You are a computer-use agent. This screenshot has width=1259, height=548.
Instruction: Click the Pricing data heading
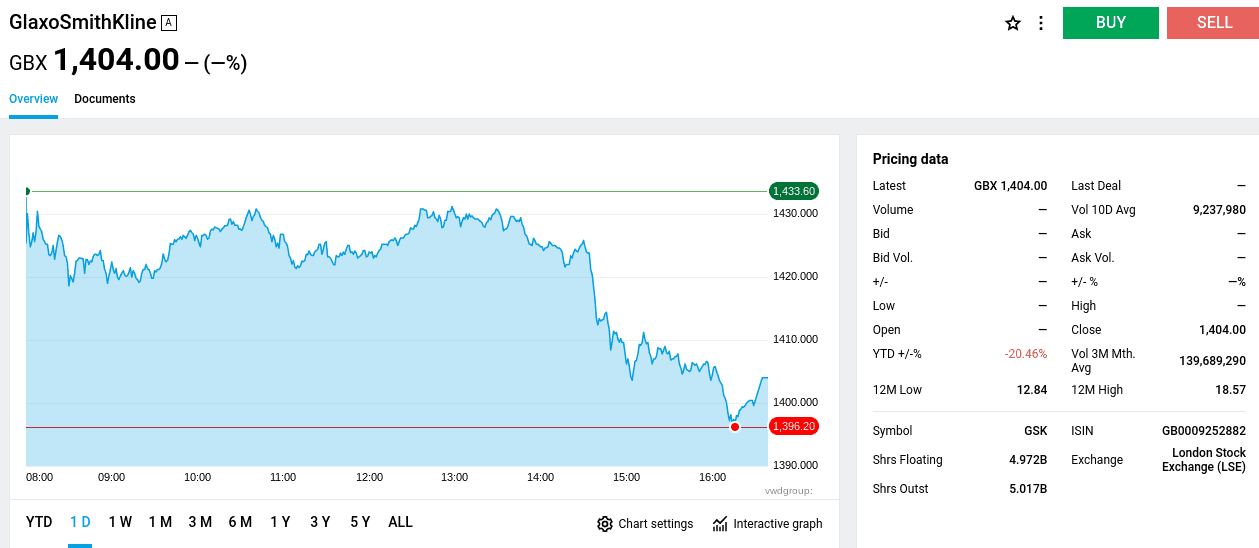coord(910,159)
